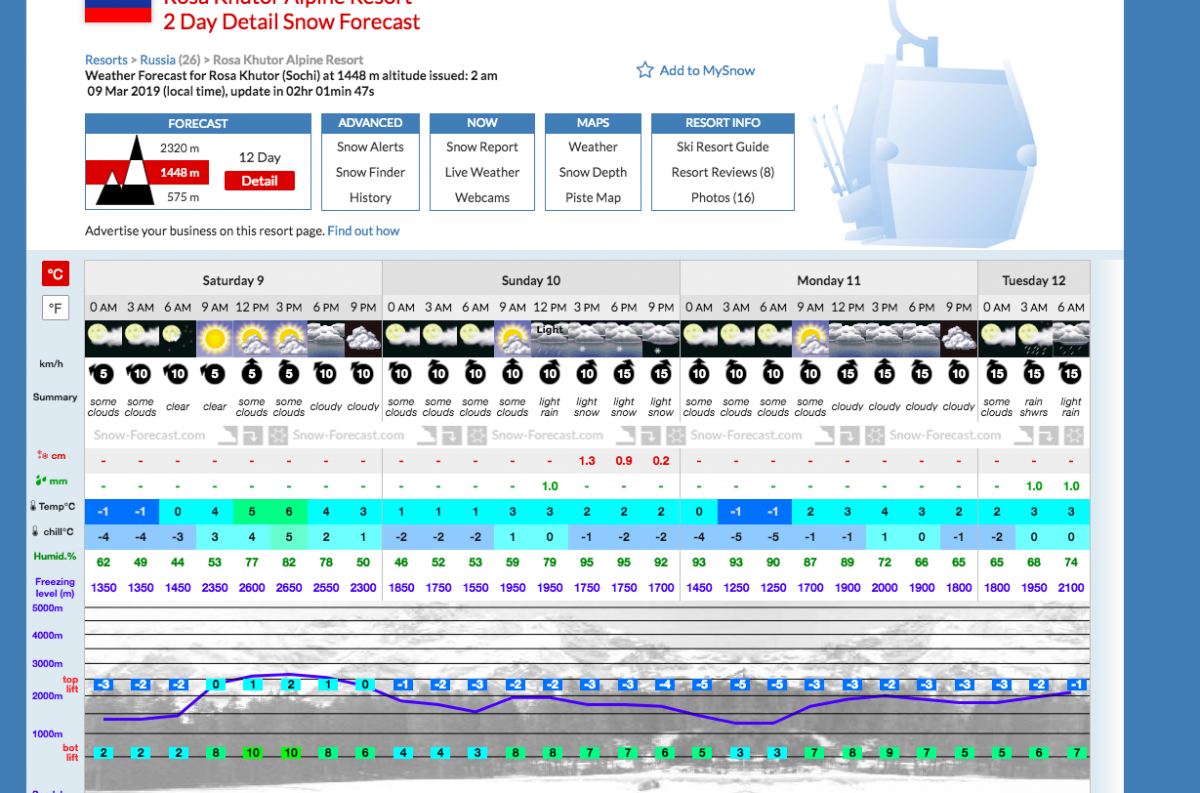1200x793 pixels.
Task: Open the Weather maps link
Action: [x=593, y=147]
